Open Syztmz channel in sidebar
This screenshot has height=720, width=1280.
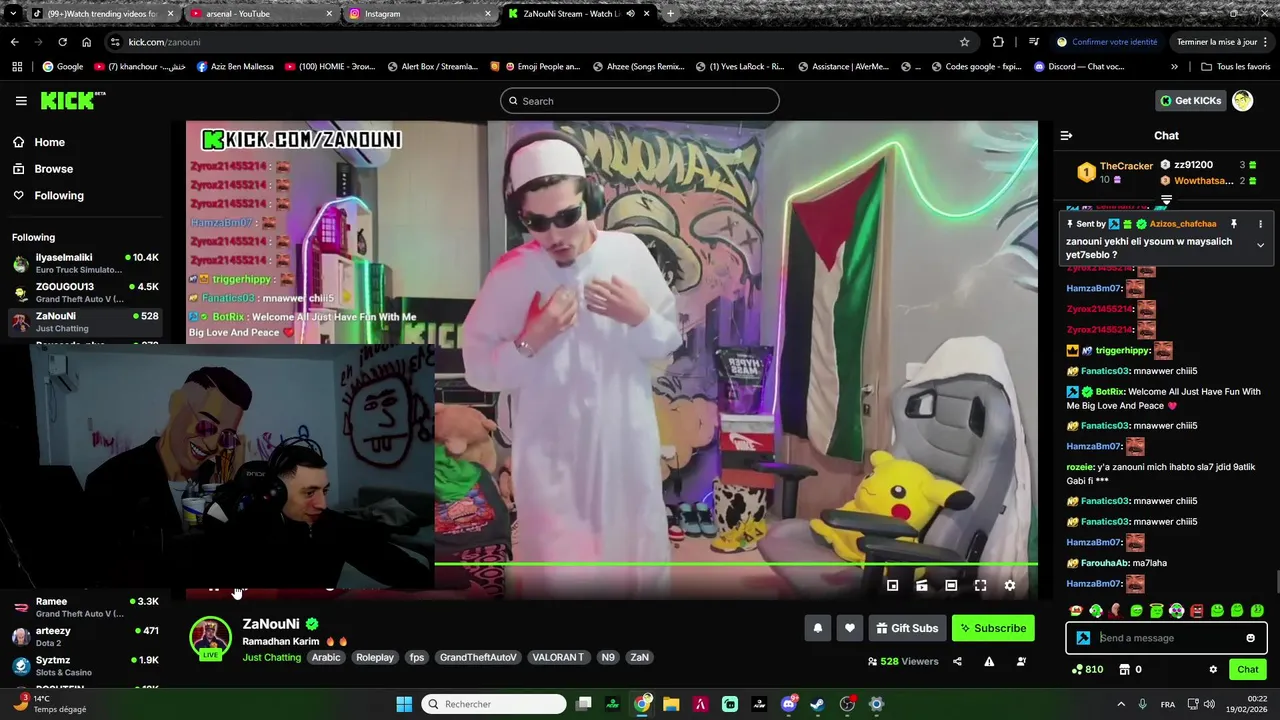[85, 666]
